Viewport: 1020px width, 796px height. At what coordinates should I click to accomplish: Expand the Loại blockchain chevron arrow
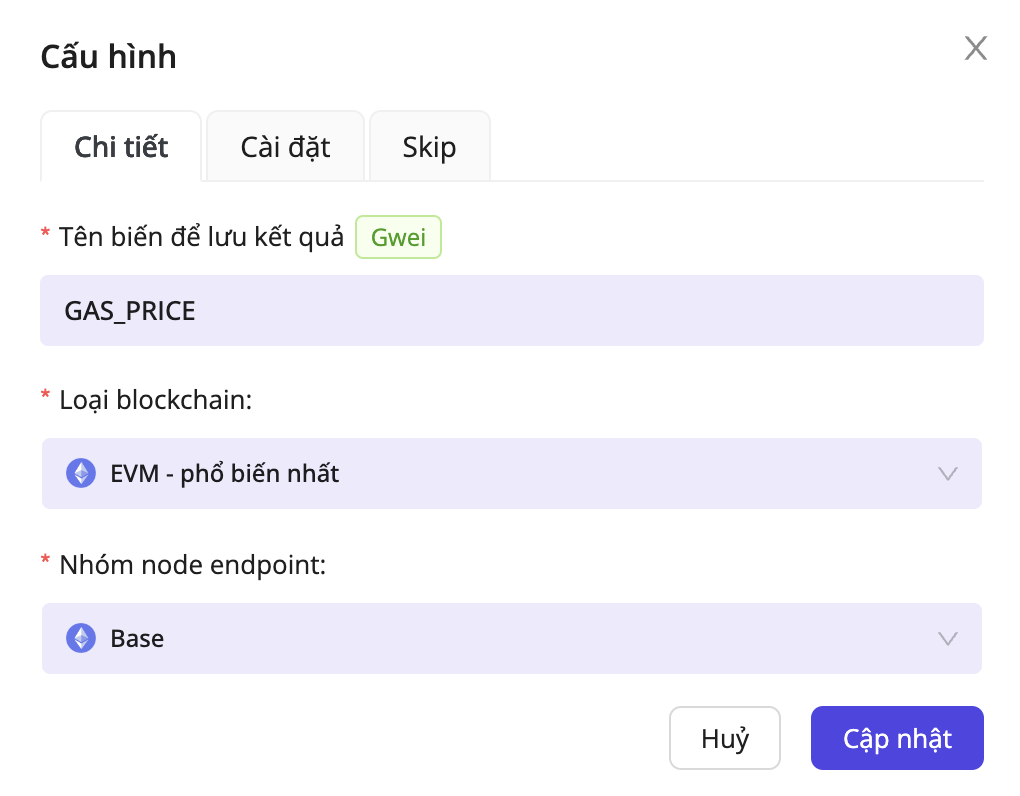948,473
